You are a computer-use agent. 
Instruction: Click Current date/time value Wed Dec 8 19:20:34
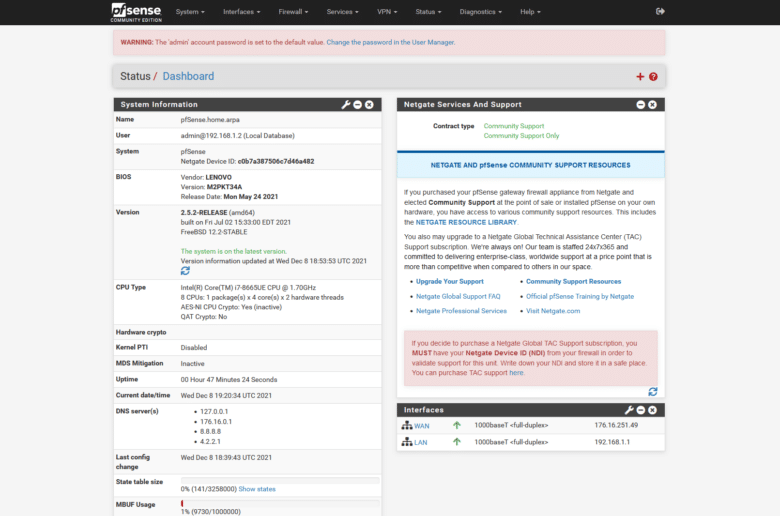point(226,396)
